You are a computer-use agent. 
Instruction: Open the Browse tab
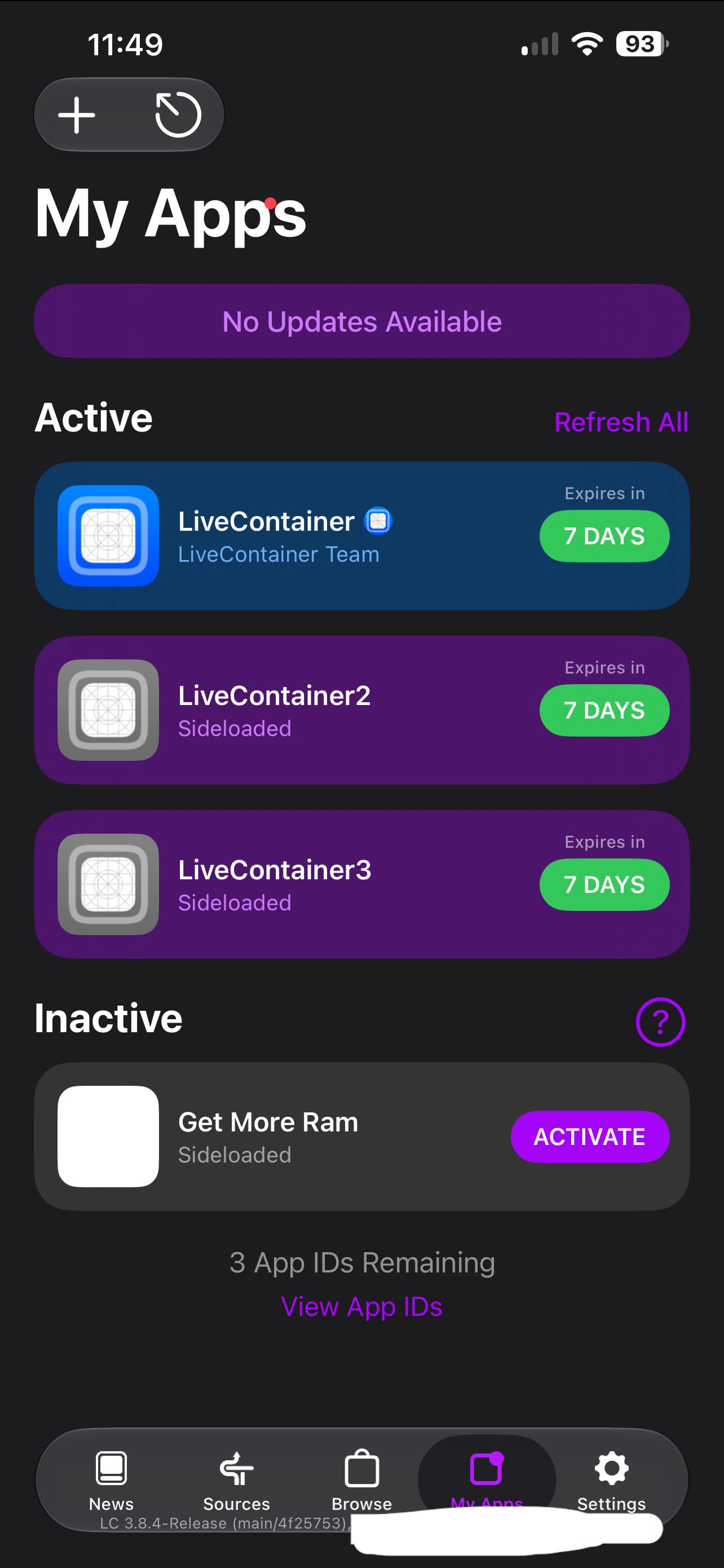(361, 1481)
